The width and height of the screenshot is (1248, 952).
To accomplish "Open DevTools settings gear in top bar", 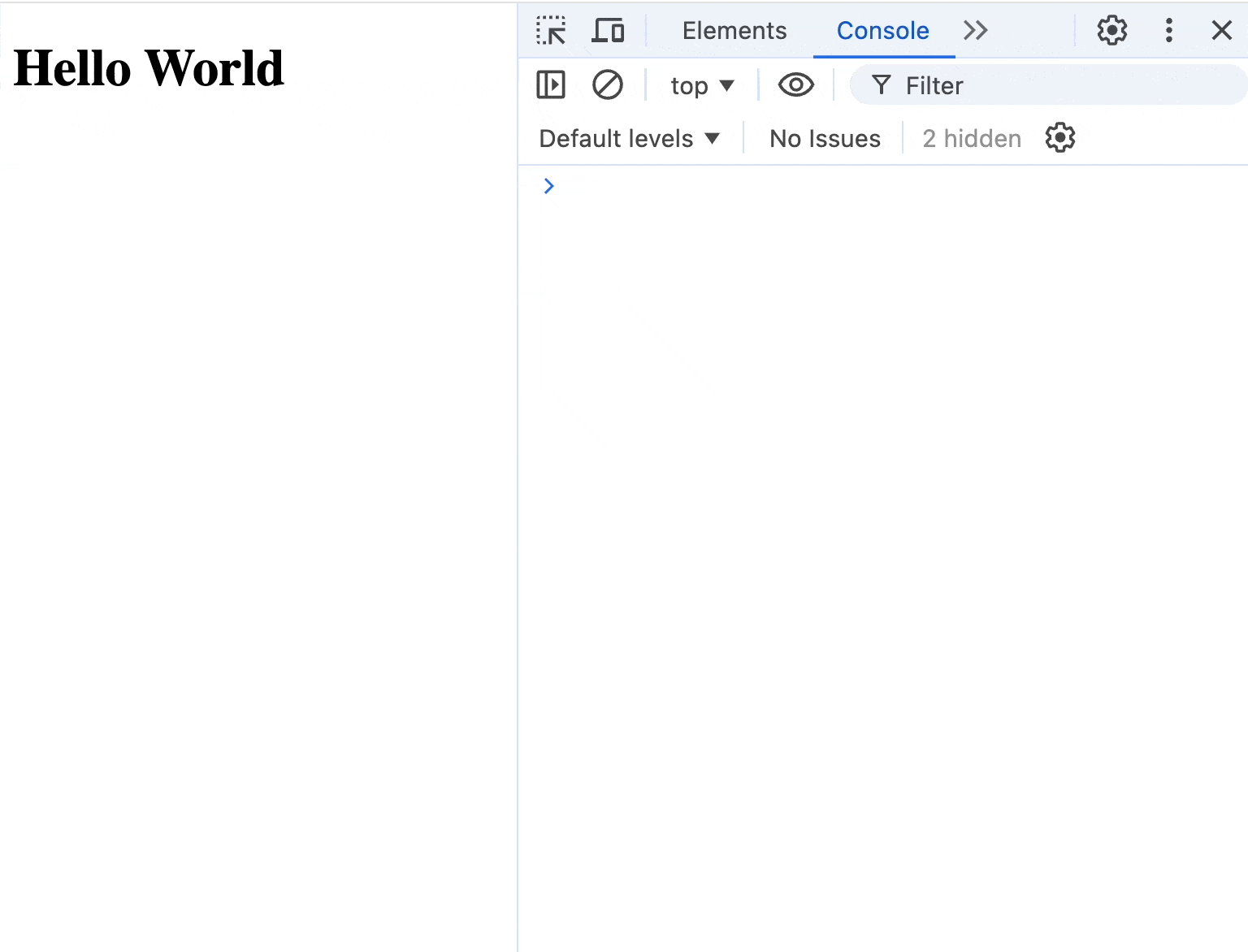I will pos(1112,31).
